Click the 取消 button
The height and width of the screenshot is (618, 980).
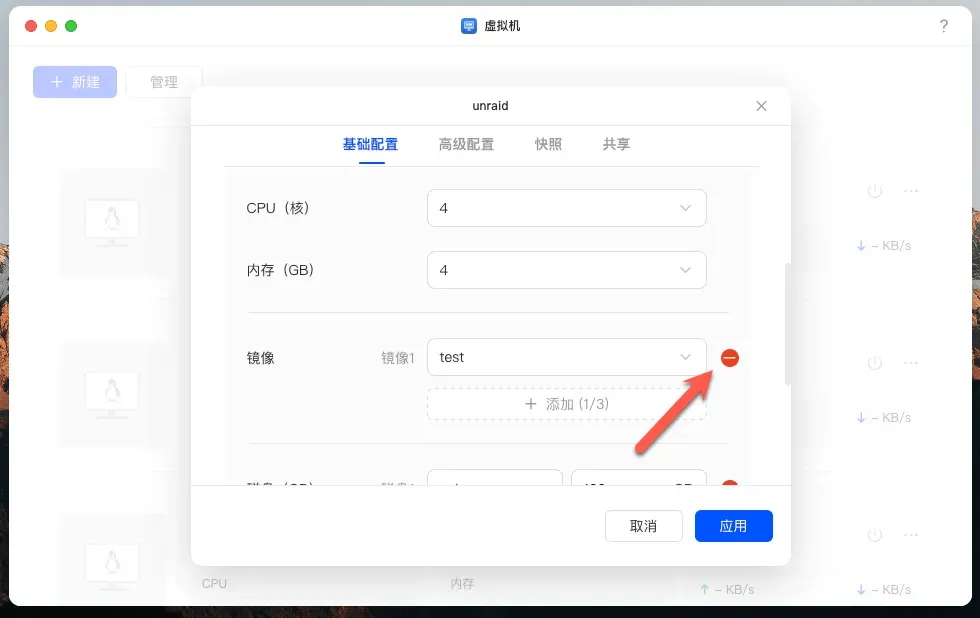(x=643, y=526)
